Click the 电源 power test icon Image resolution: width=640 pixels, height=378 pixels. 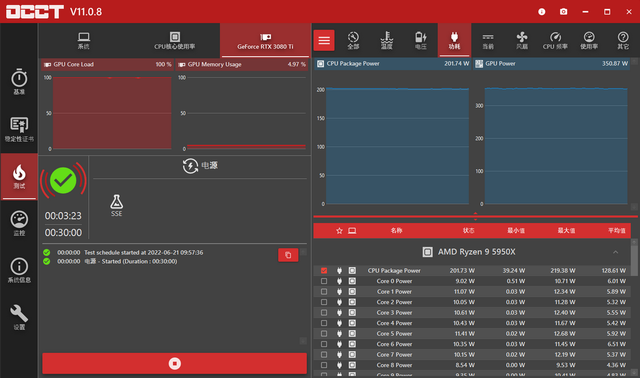[x=190, y=166]
